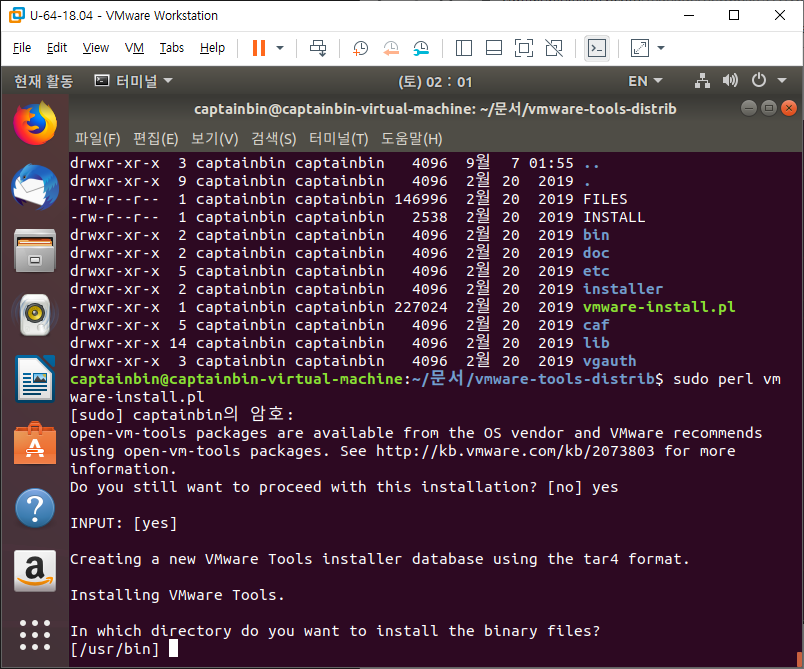Viewport: 804px width, 669px height.
Task: Open the Help question mark icon
Action: tap(35, 508)
